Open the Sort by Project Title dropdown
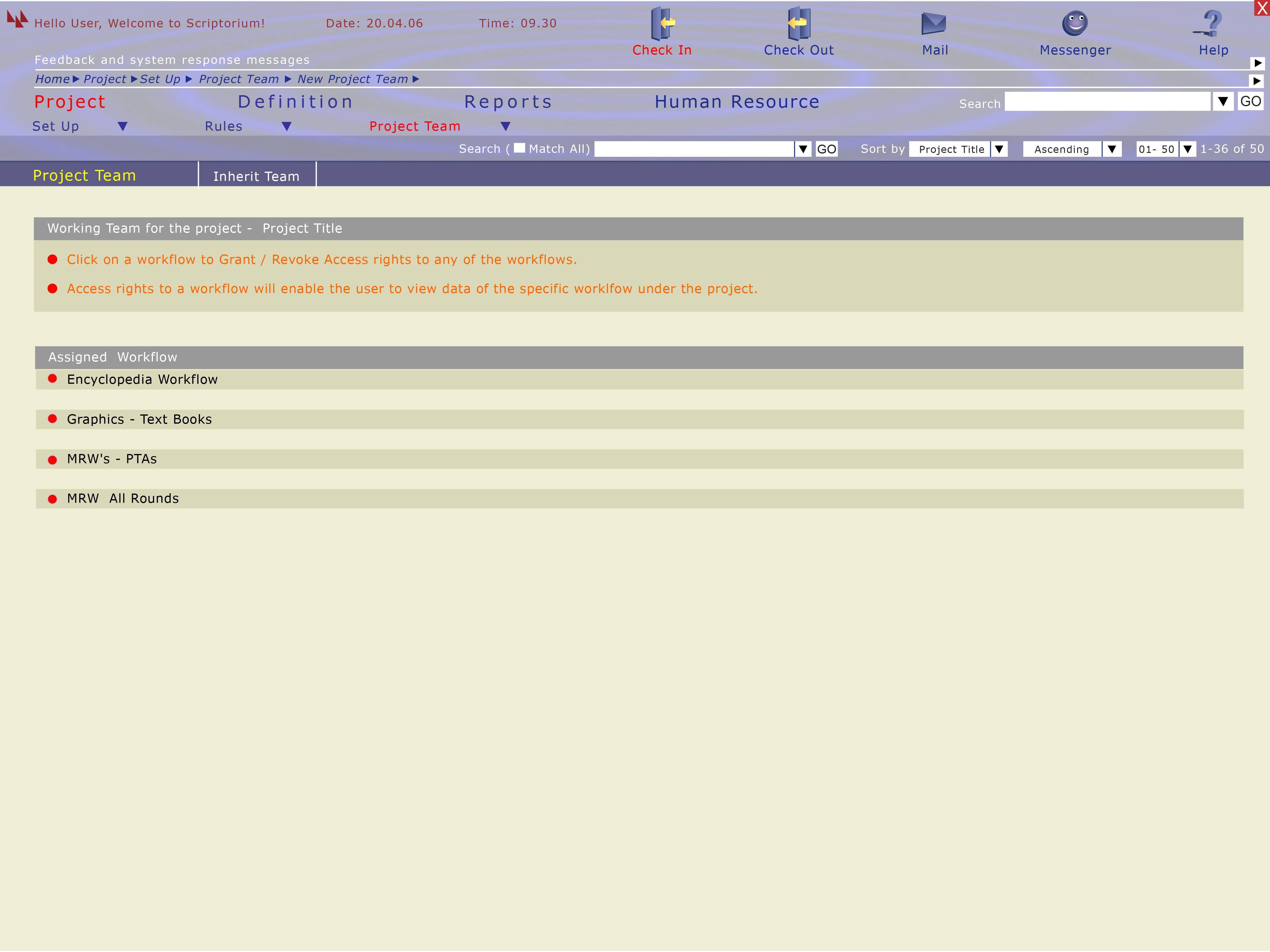Screen dimensions: 1270x952 (x=999, y=149)
